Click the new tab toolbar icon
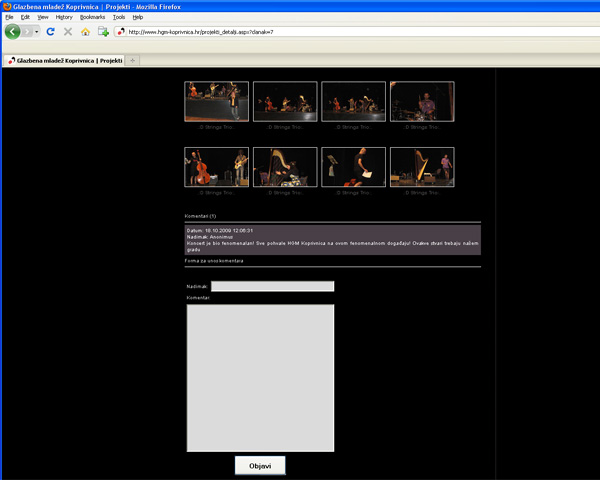 pos(103,31)
